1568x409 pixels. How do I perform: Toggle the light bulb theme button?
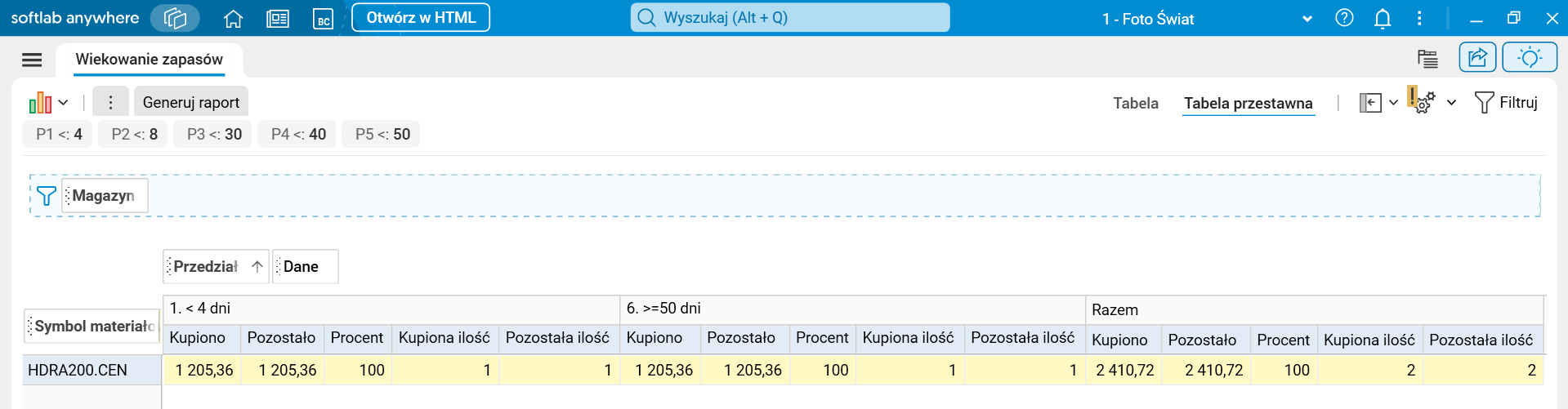click(x=1530, y=58)
